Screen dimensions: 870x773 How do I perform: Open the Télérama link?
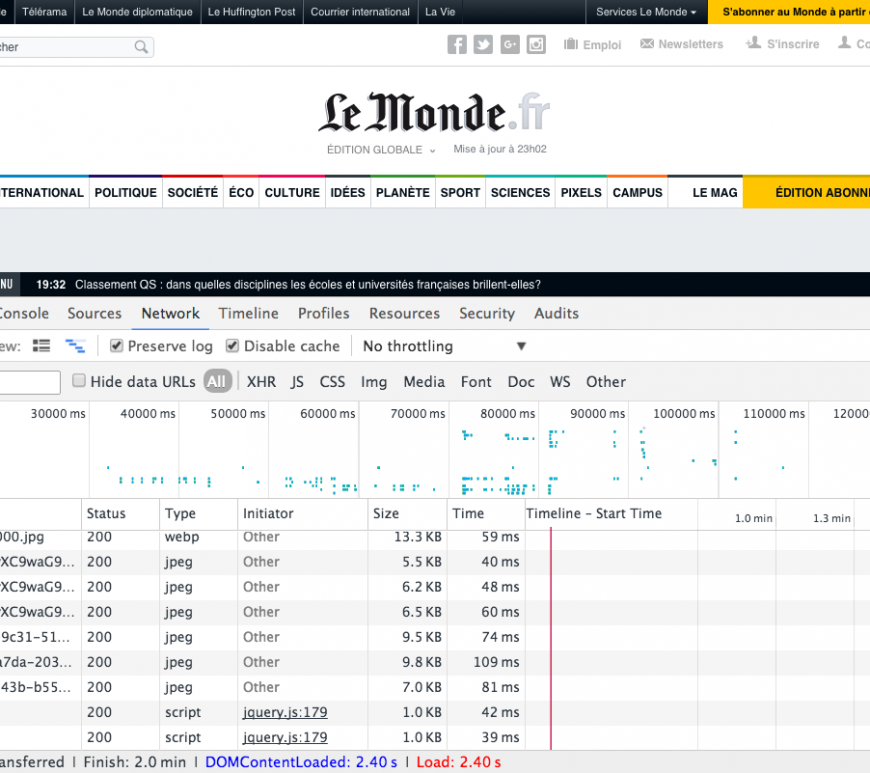pyautogui.click(x=44, y=12)
